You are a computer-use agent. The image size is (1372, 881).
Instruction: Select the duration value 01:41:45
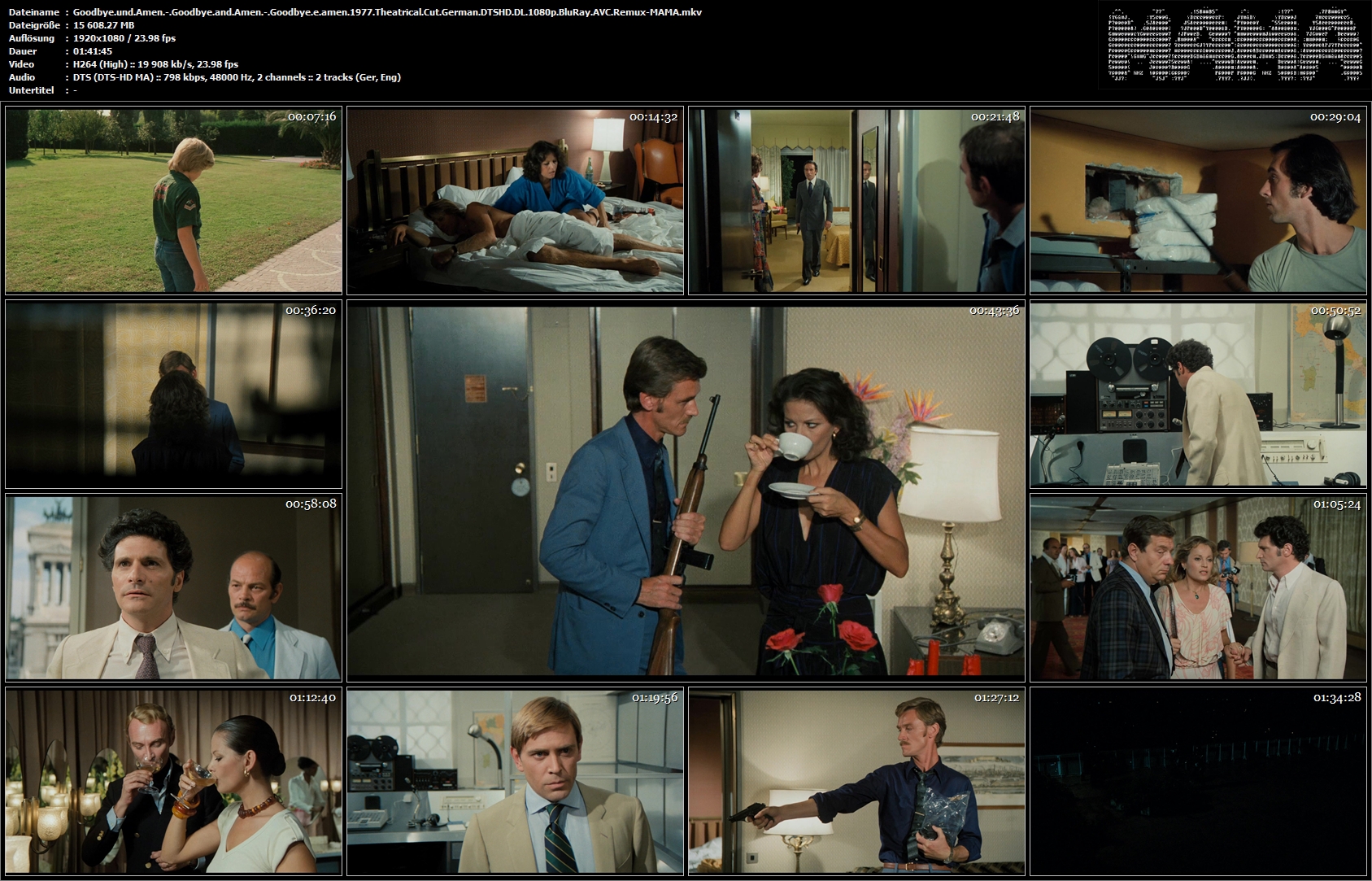click(x=93, y=51)
